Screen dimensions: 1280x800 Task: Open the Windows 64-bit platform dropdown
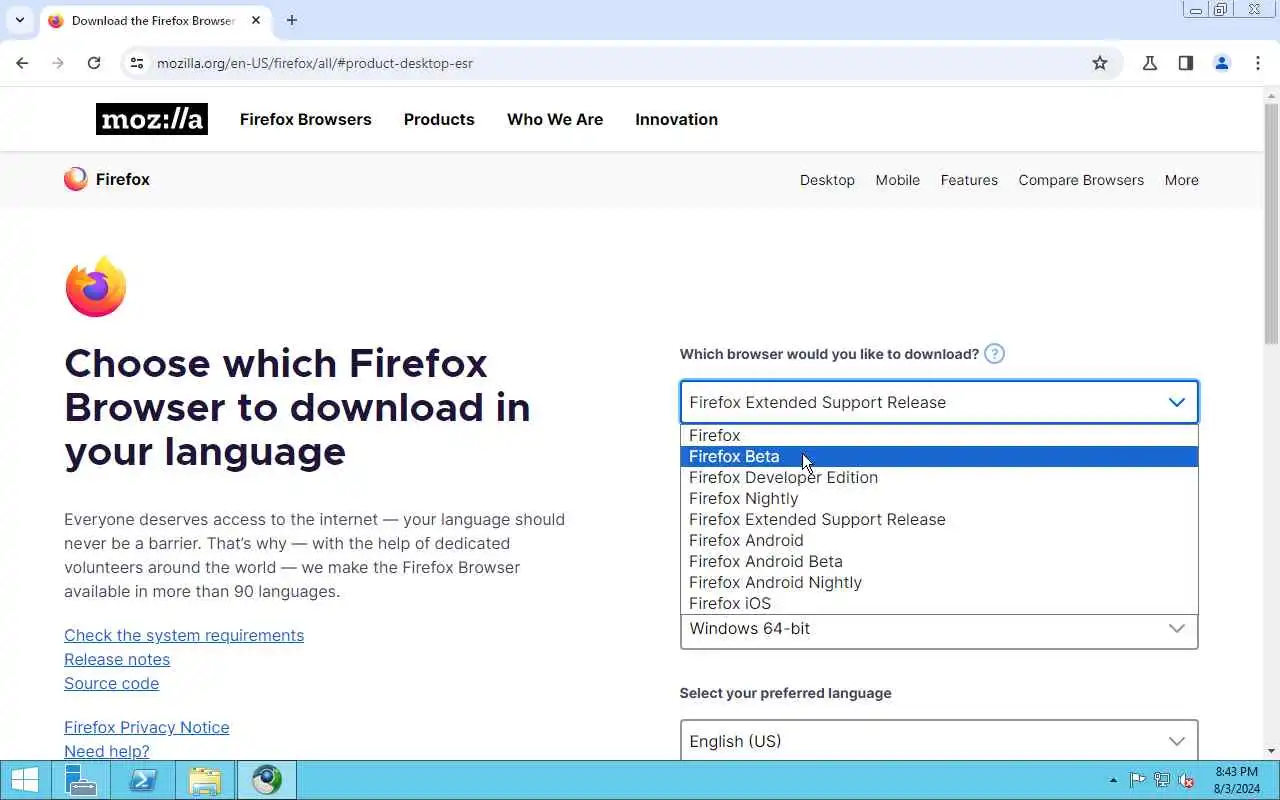tap(939, 629)
